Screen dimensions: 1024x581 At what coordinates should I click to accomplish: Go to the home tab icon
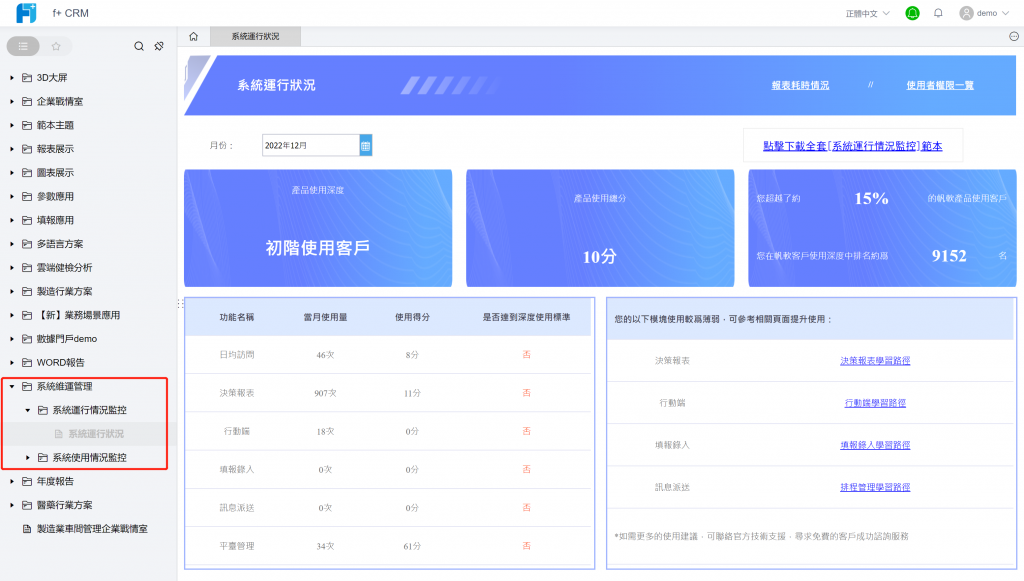(x=193, y=37)
